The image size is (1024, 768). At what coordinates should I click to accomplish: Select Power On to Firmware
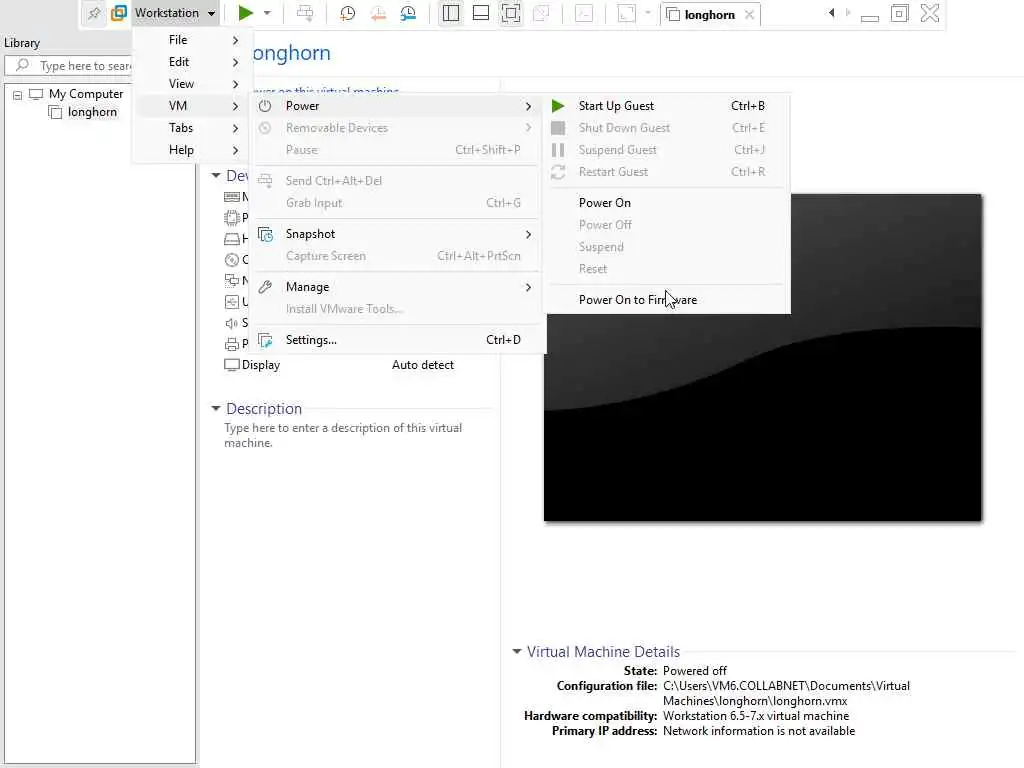click(x=668, y=300)
